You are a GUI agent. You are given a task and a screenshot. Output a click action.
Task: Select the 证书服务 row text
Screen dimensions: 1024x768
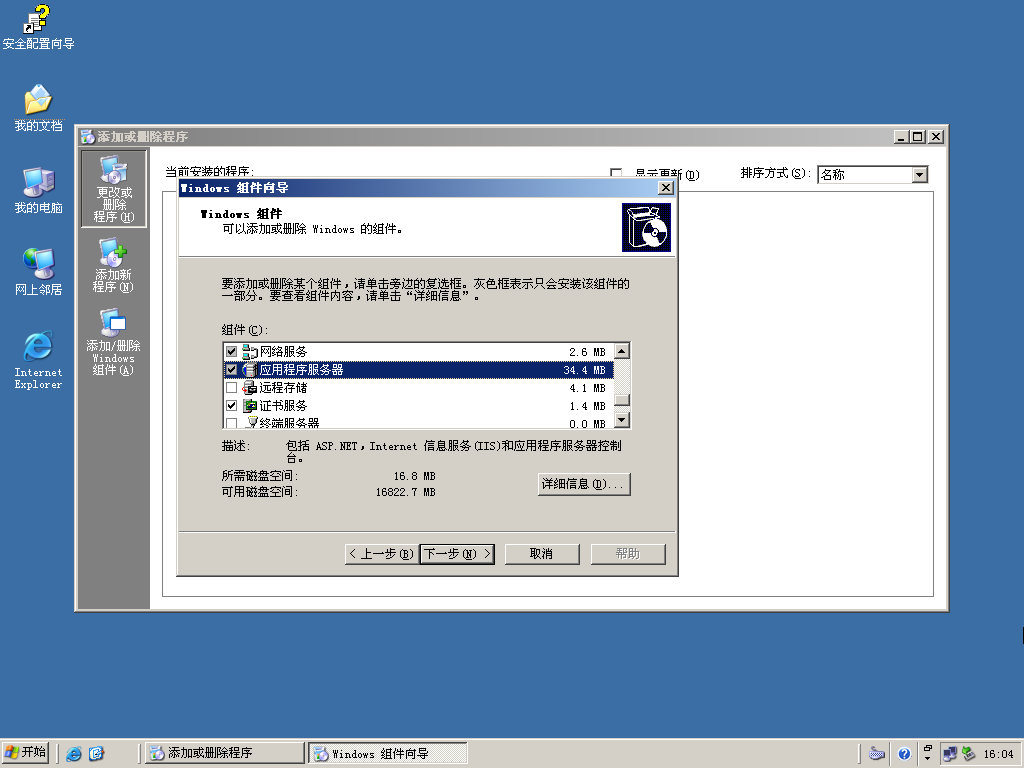(283, 406)
